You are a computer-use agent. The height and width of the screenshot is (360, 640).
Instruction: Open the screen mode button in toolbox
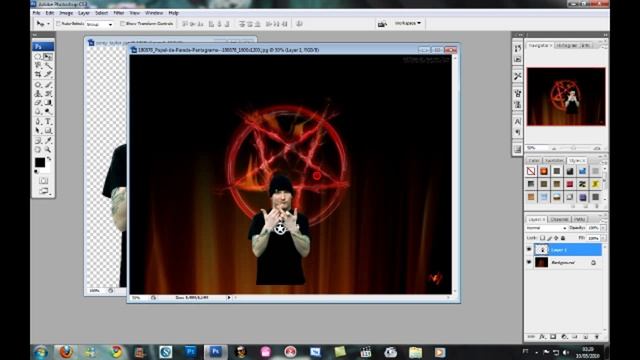coord(44,190)
